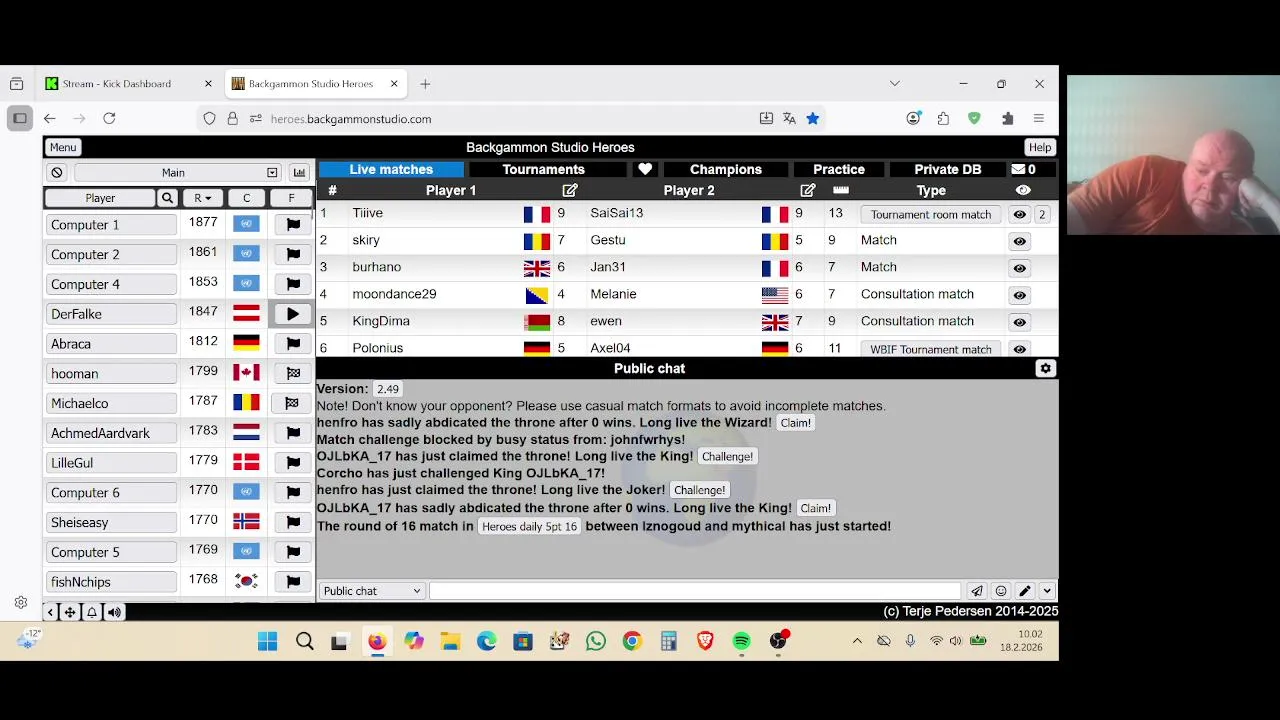Image resolution: width=1280 pixels, height=720 pixels.
Task: Click the Player column header button
Action: 100,198
